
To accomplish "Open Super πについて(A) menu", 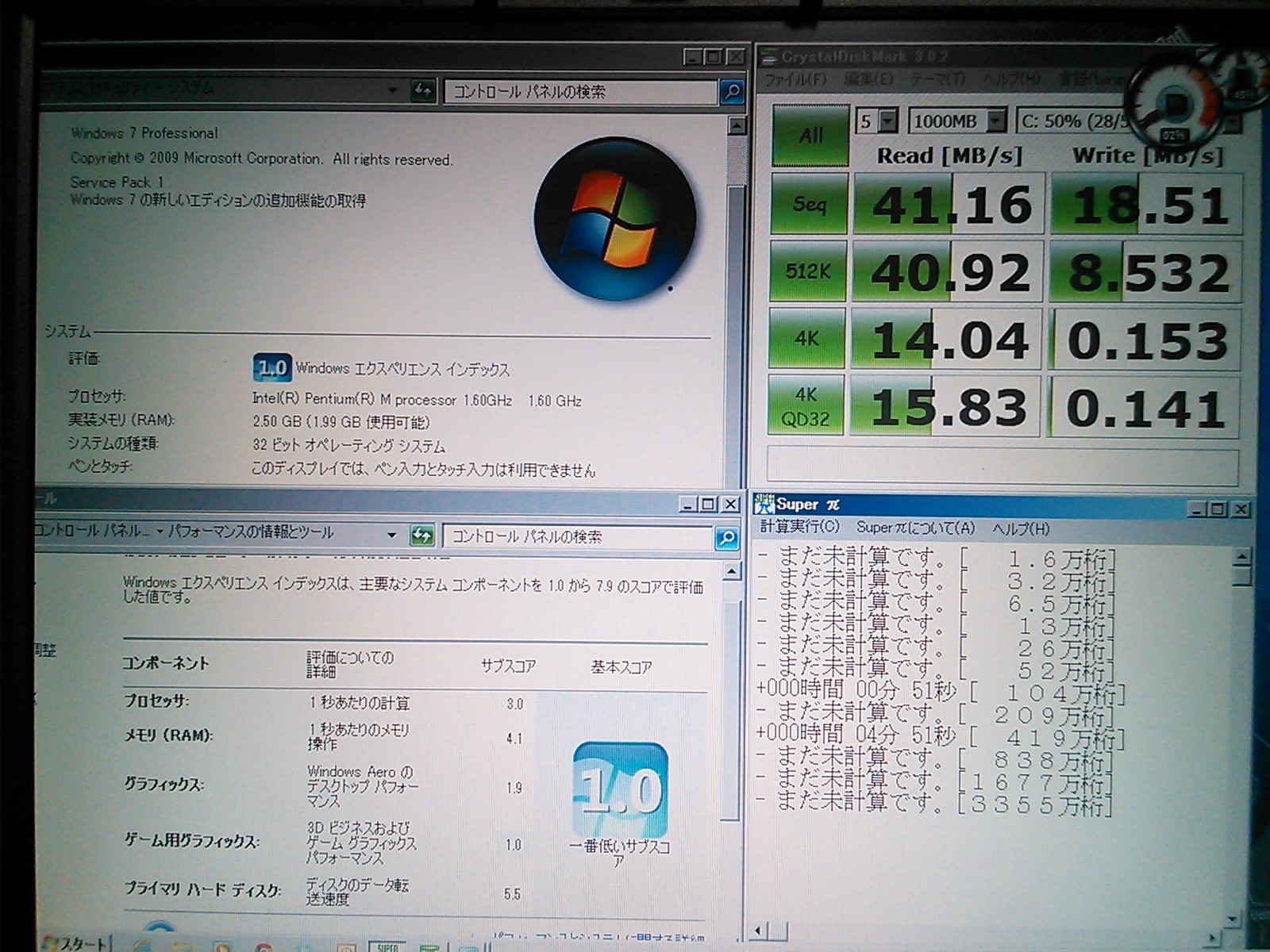I will pyautogui.click(x=915, y=528).
